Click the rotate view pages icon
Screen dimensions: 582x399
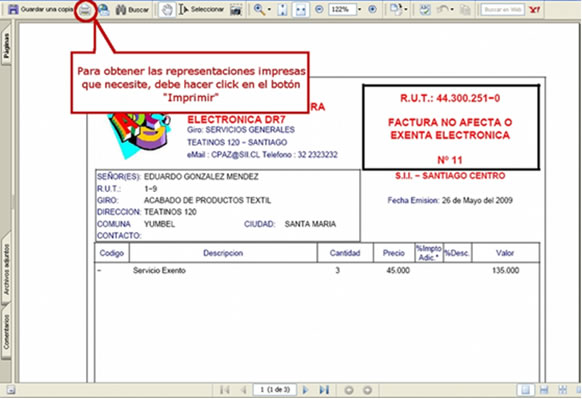click(x=396, y=10)
